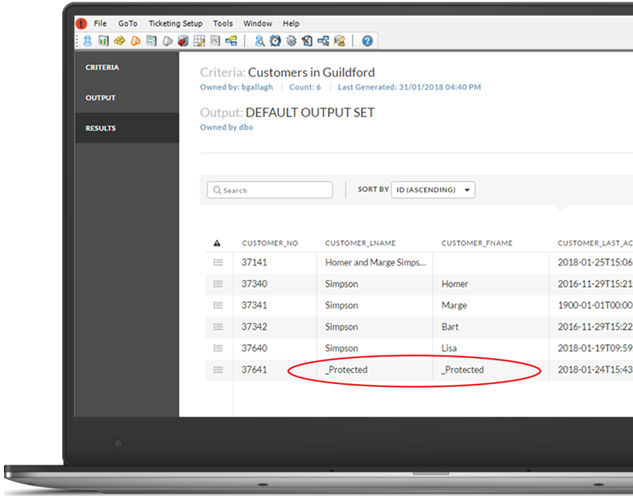Open the GoTo menu
The width and height of the screenshot is (633, 496).
coord(128,23)
